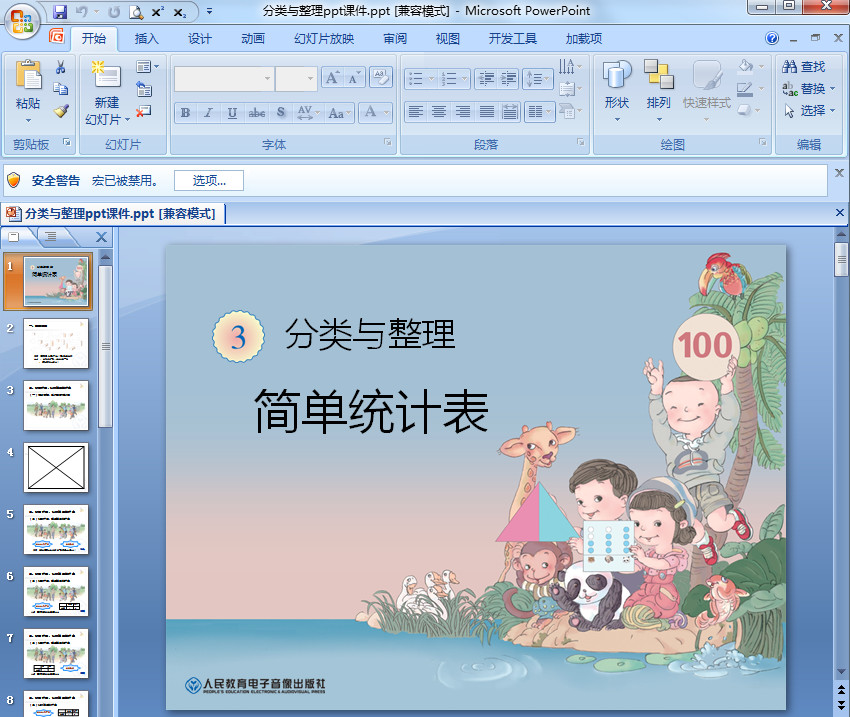Click the Reset slide icon

[144, 89]
